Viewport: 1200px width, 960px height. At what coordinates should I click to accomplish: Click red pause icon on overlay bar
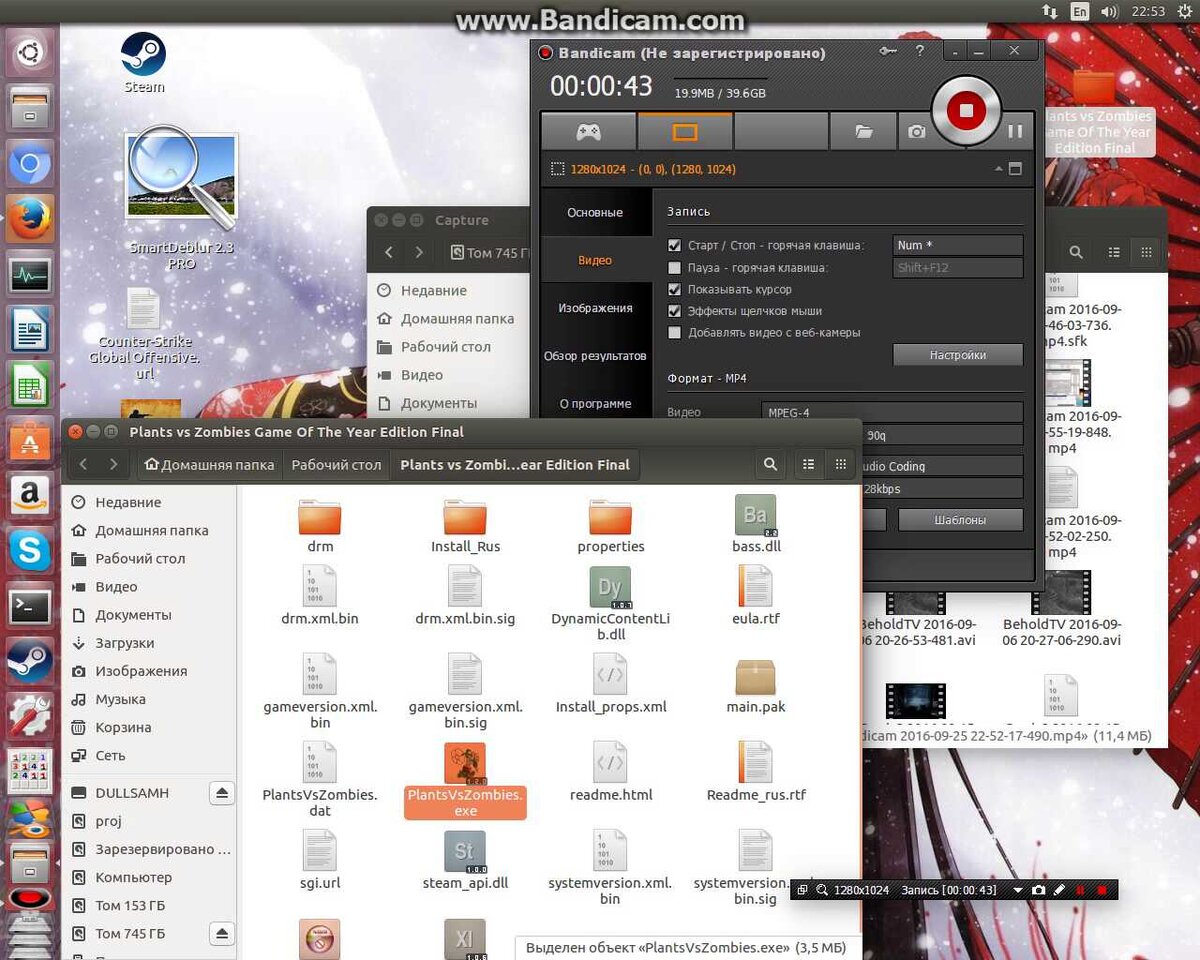pyautogui.click(x=1080, y=890)
